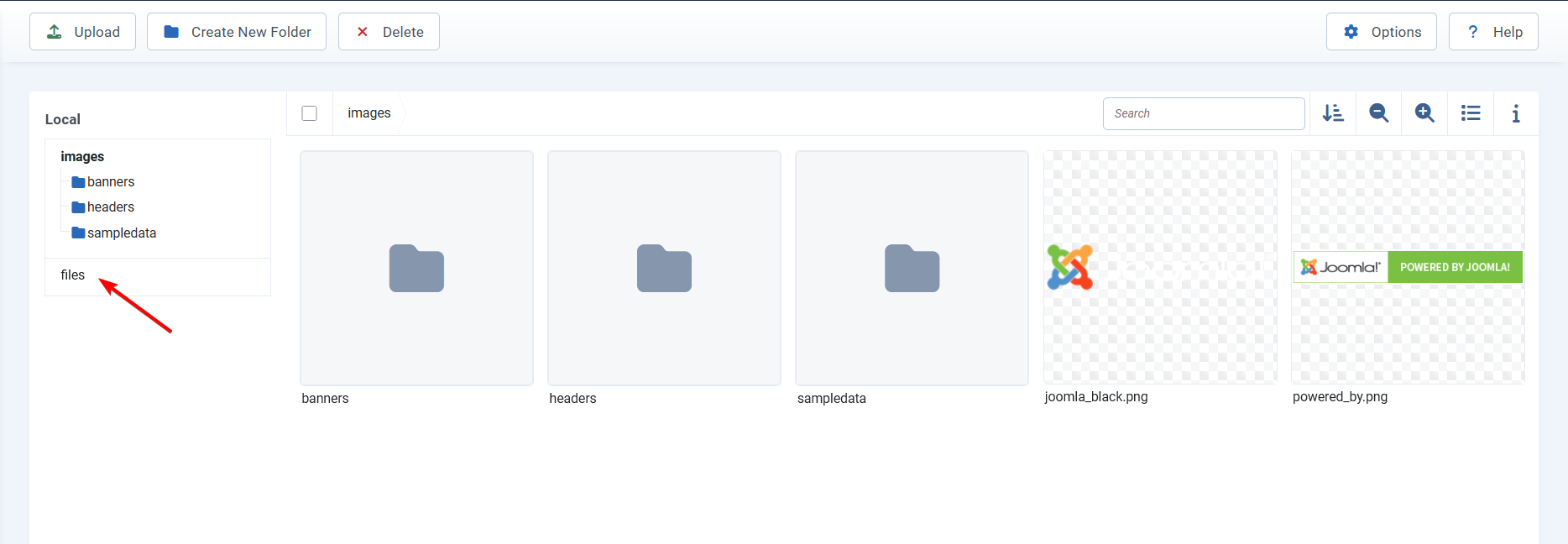This screenshot has width=1568, height=544.
Task: Click the sort order icon
Action: click(x=1333, y=113)
